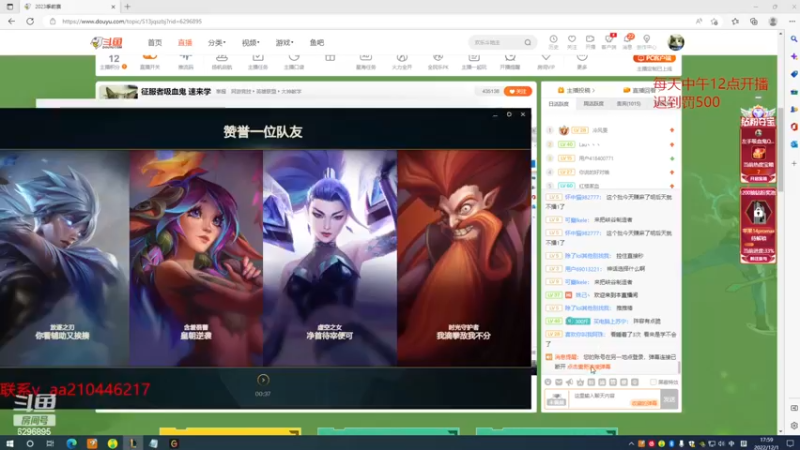
Task: Open the 开播提醒 streamer tool icon
Action: [510, 61]
